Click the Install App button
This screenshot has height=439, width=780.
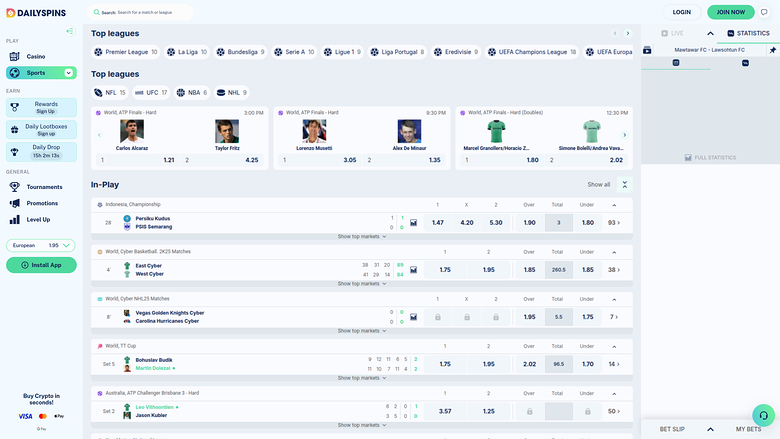point(41,265)
